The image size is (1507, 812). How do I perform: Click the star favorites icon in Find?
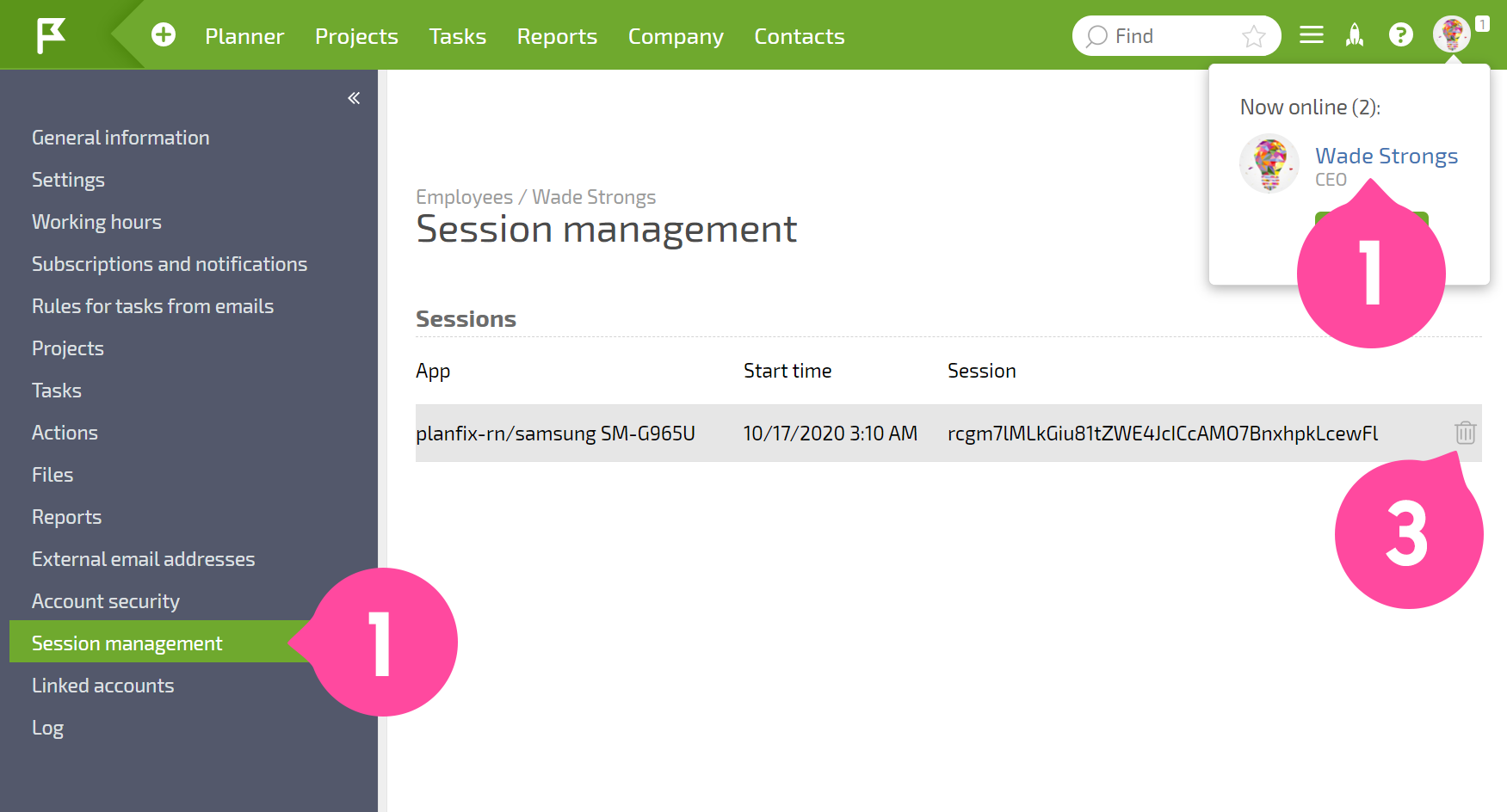1254,36
